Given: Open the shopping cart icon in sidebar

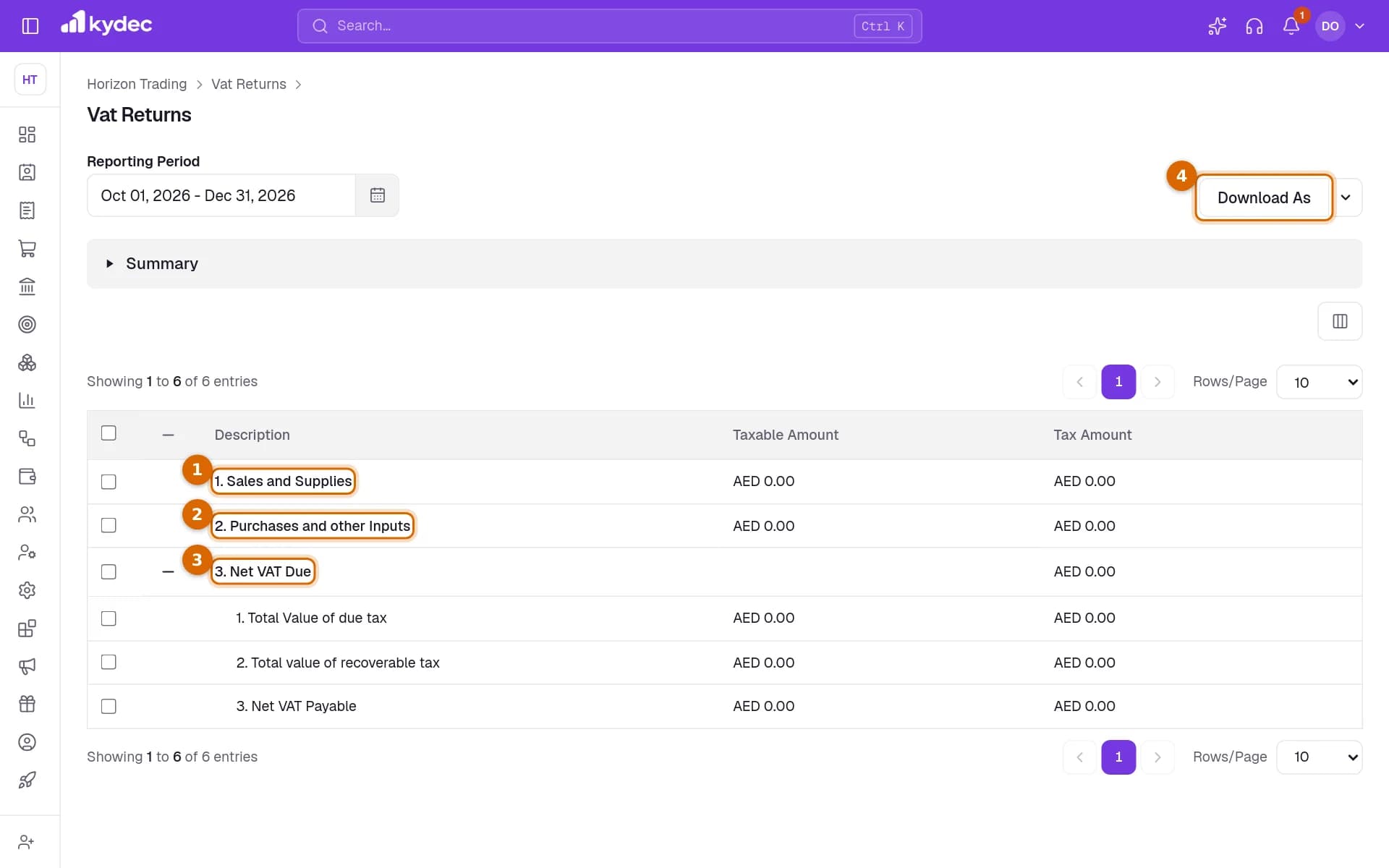Looking at the screenshot, I should [27, 248].
